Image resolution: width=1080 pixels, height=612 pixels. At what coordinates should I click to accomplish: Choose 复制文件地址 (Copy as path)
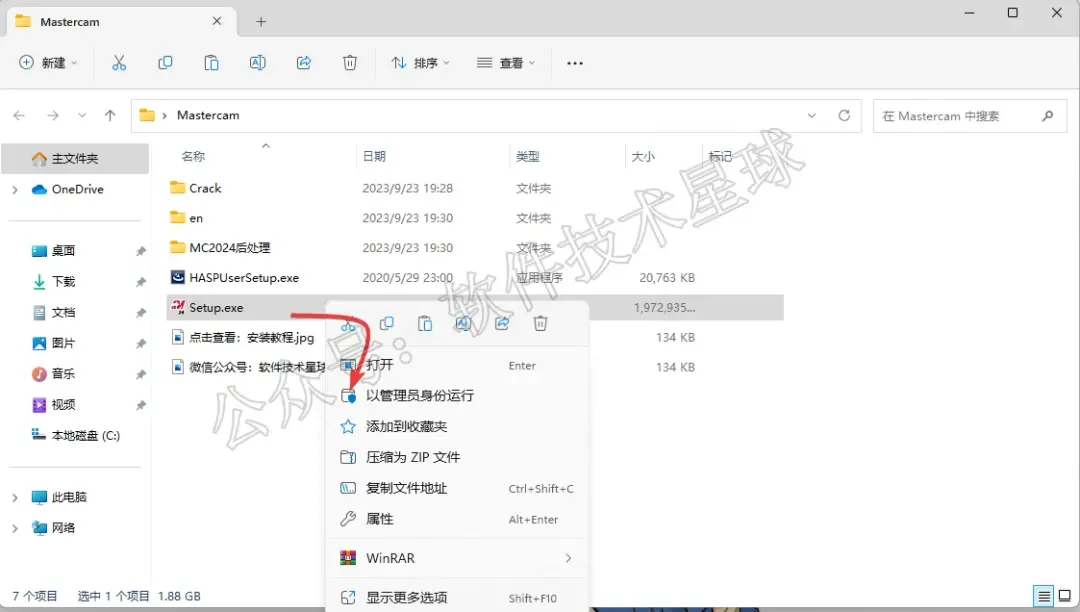[457, 488]
